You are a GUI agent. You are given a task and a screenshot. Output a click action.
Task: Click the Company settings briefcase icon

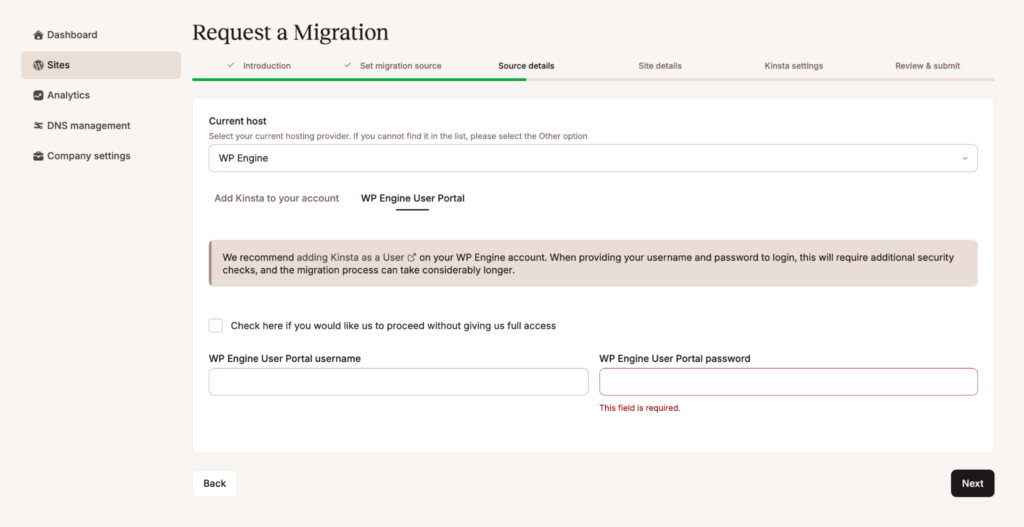coord(38,156)
